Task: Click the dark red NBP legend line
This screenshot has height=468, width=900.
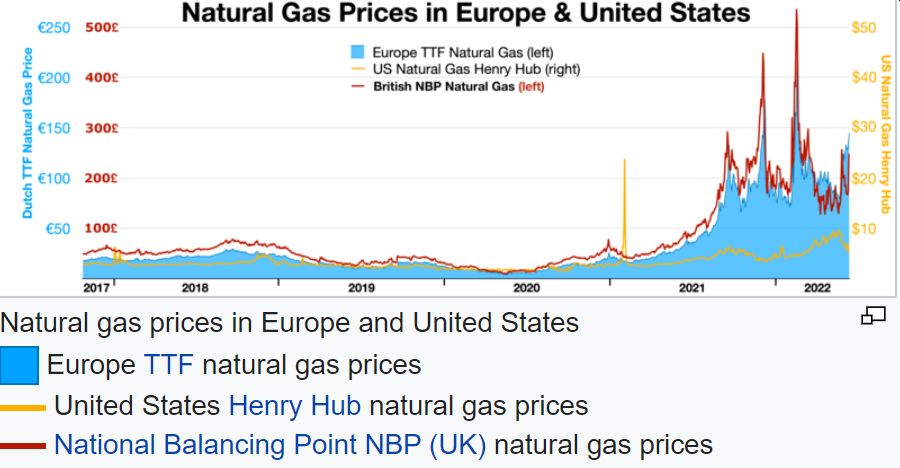Action: (x=23, y=445)
